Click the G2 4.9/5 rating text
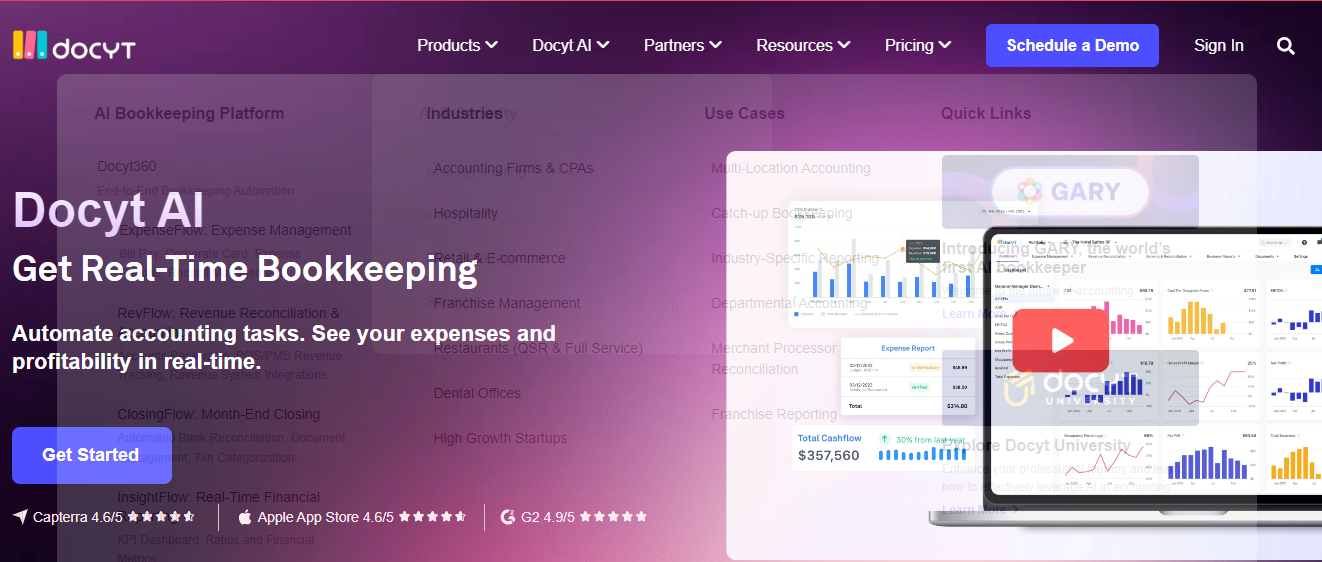 (548, 517)
